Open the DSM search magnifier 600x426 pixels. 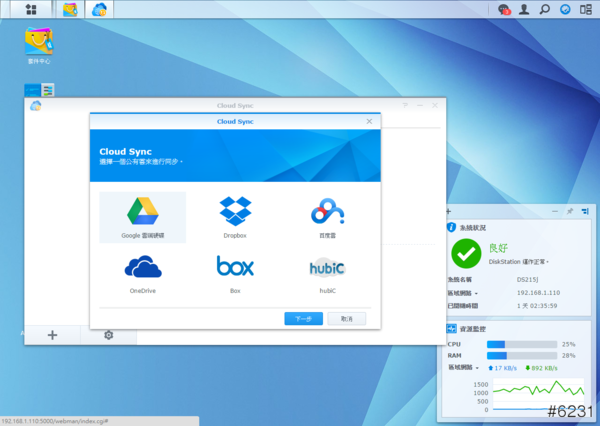(x=545, y=9)
